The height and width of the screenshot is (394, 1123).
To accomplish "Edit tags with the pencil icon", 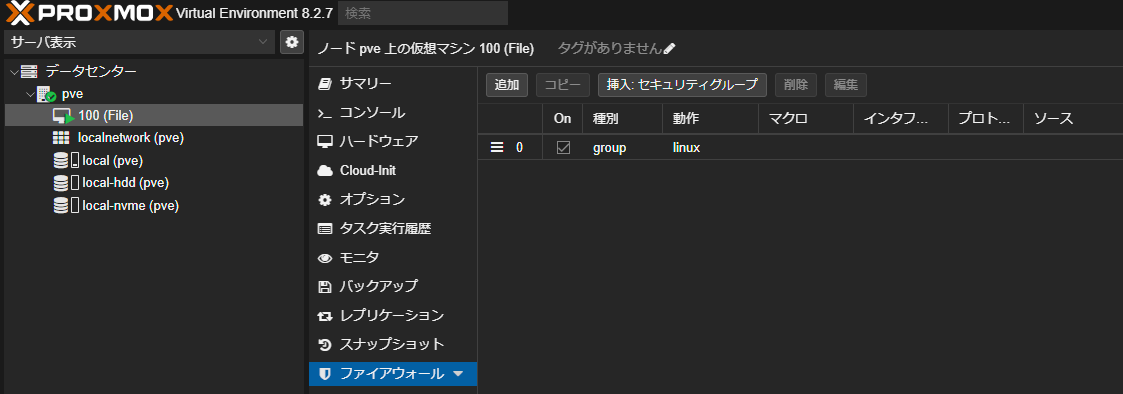I will coord(670,49).
